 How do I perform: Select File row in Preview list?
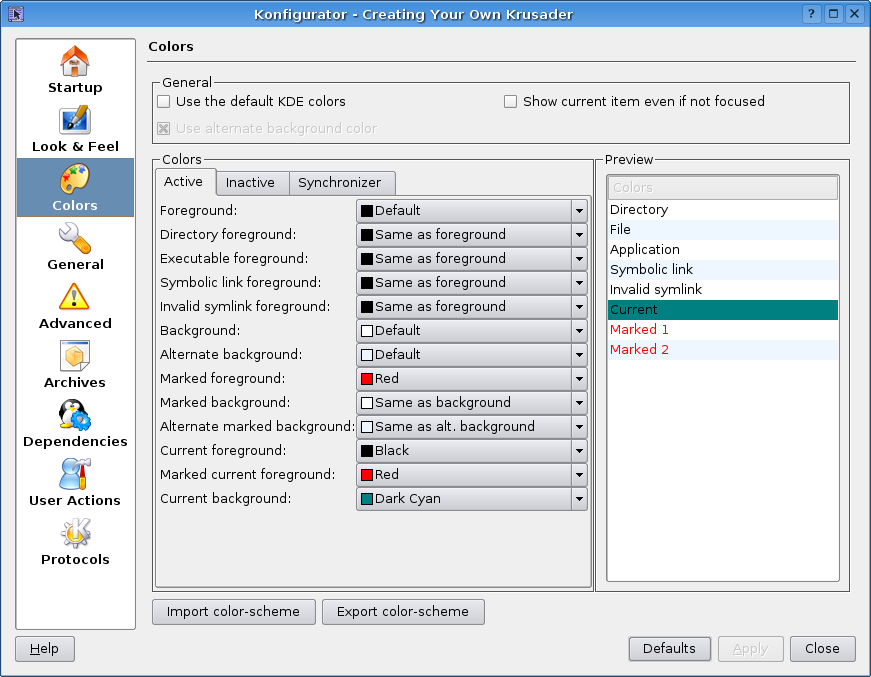click(723, 230)
